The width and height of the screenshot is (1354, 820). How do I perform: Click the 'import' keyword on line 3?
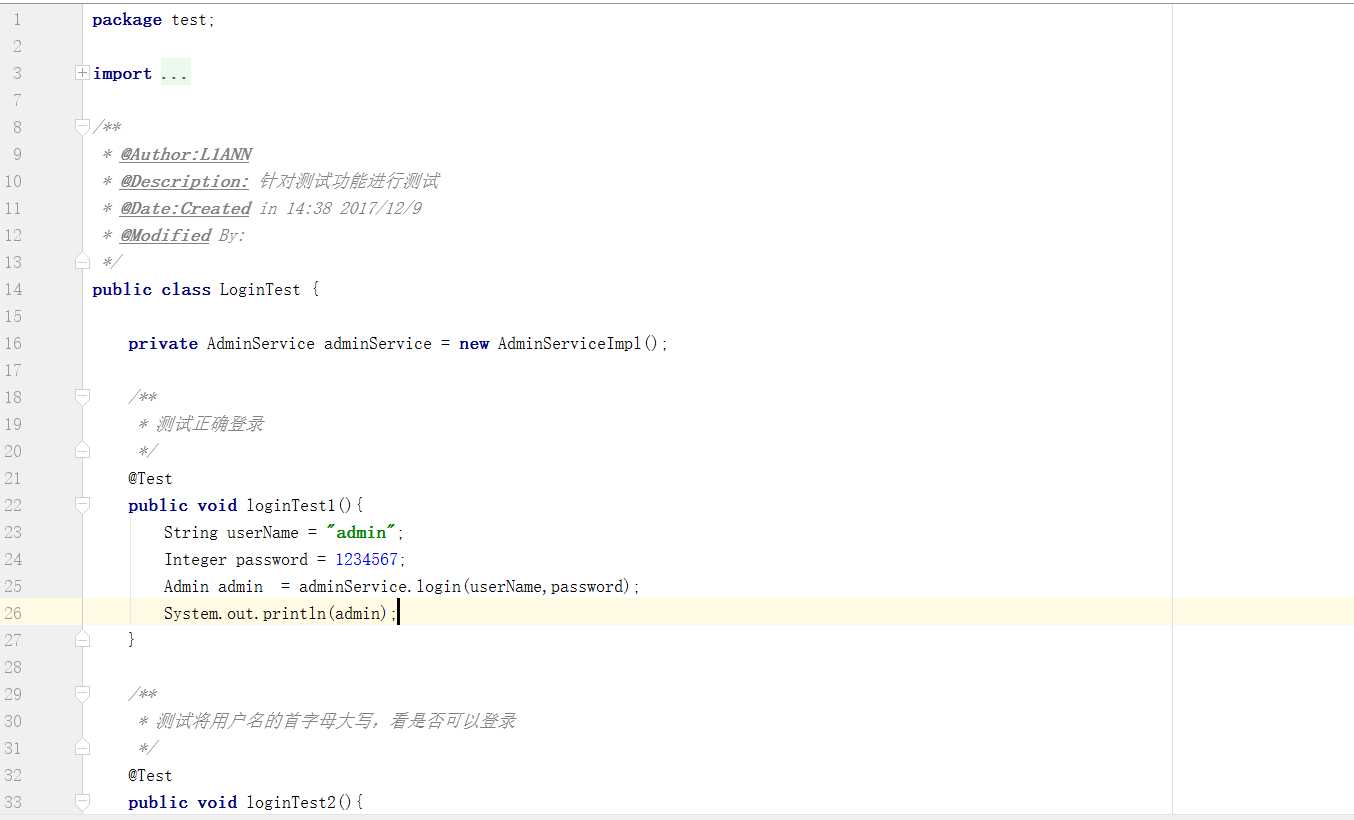click(x=122, y=74)
